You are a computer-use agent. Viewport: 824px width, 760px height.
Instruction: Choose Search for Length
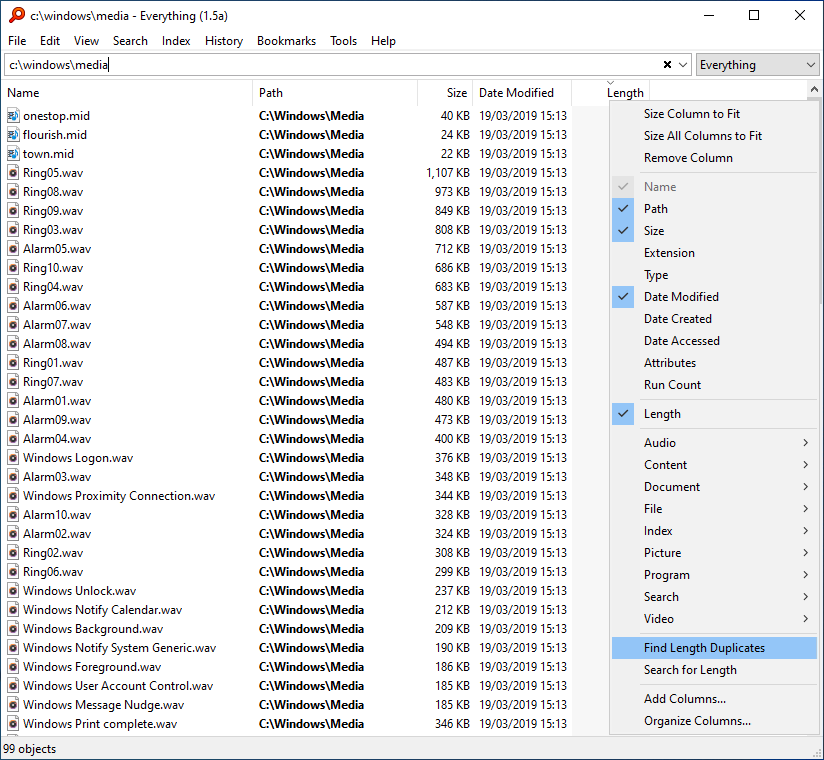(x=714, y=670)
